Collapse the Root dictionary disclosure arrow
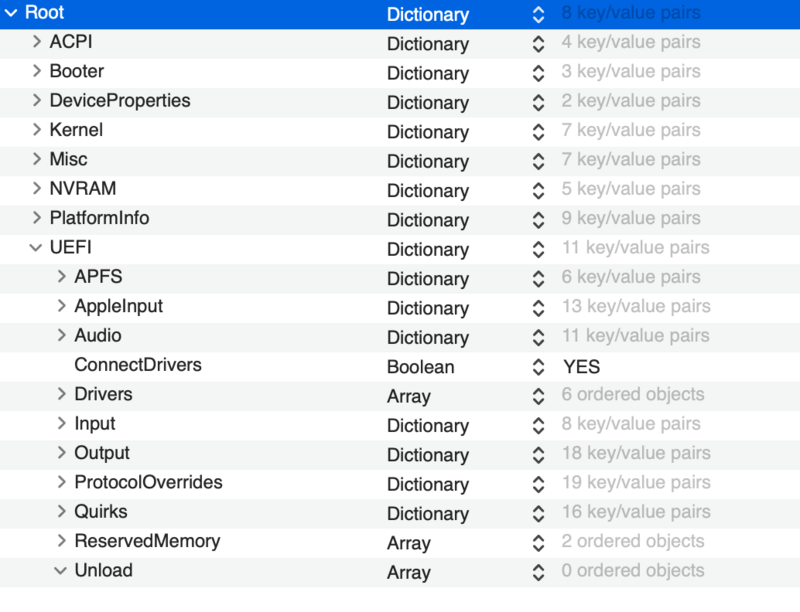Image resolution: width=800 pixels, height=612 pixels. [x=11, y=14]
